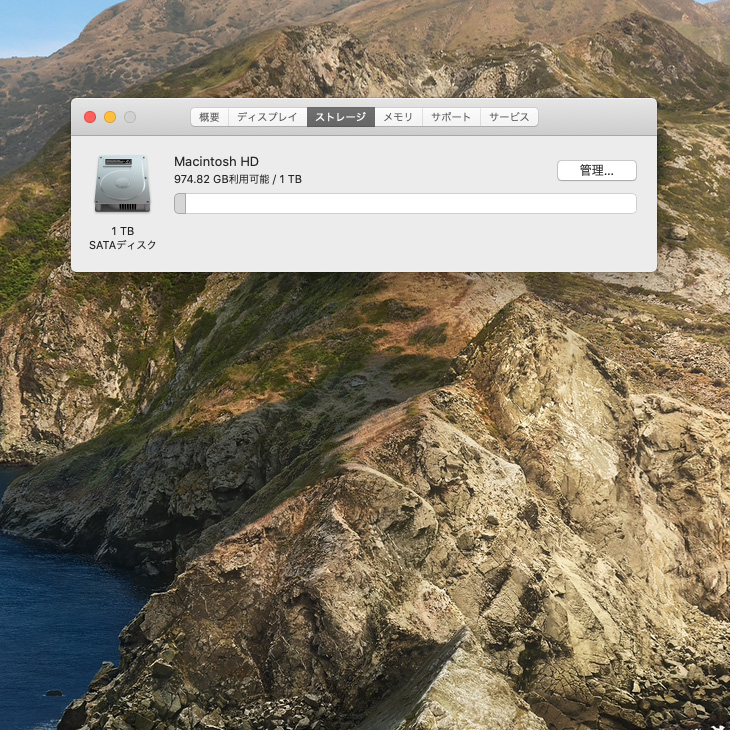The width and height of the screenshot is (730, 730).
Task: Click the 1 TB capacity label under disk
Action: pos(122,231)
